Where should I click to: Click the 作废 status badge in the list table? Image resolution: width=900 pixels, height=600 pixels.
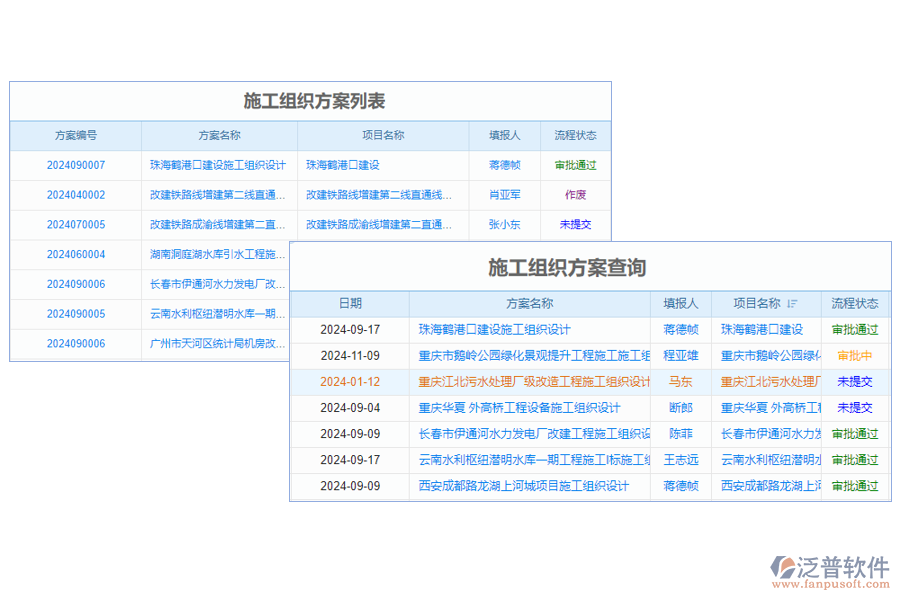coord(573,195)
